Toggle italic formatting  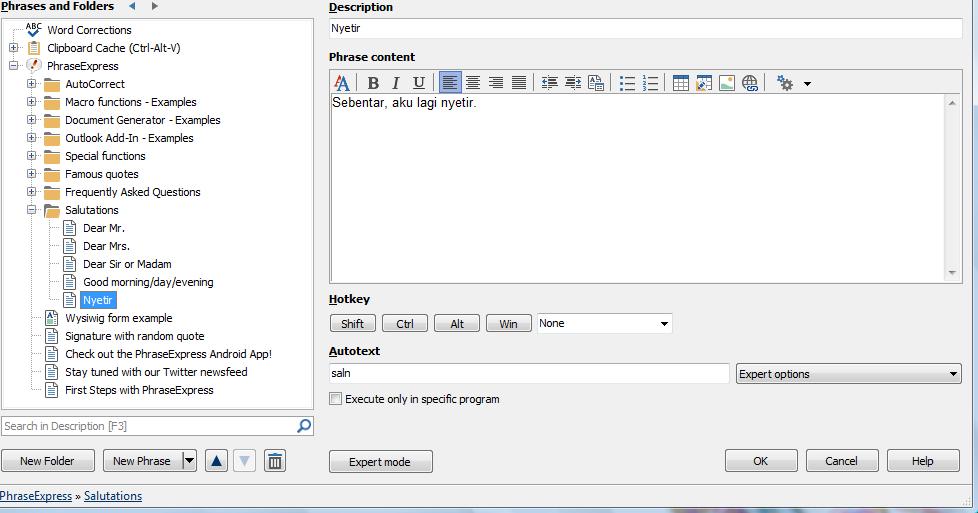[x=395, y=83]
